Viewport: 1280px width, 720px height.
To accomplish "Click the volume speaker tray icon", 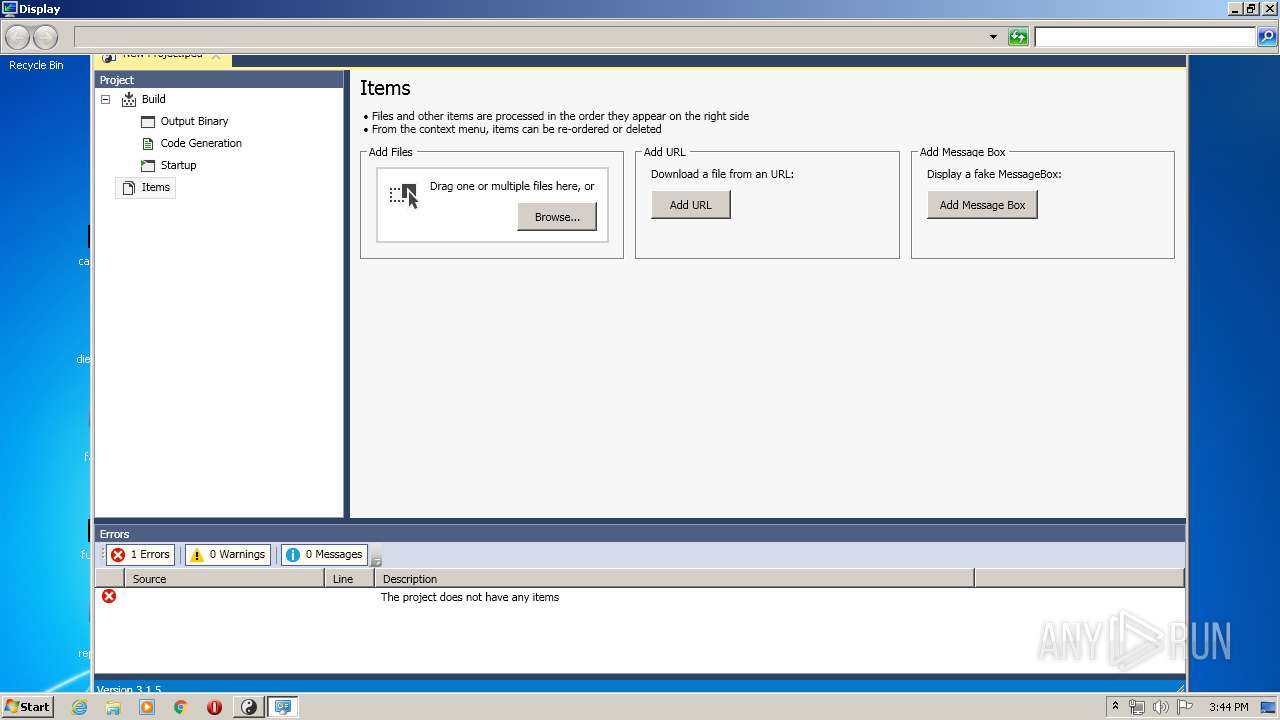I will [x=1161, y=707].
